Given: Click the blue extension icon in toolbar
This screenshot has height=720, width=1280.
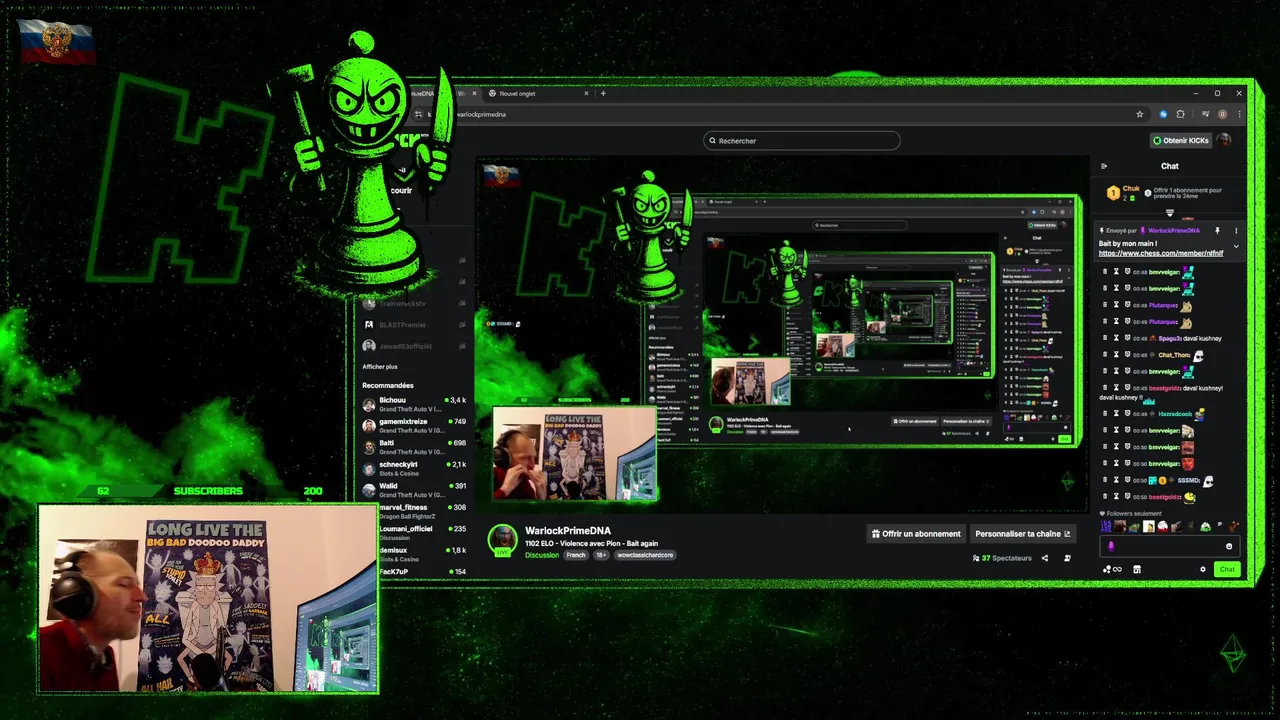Looking at the screenshot, I should tap(1163, 114).
